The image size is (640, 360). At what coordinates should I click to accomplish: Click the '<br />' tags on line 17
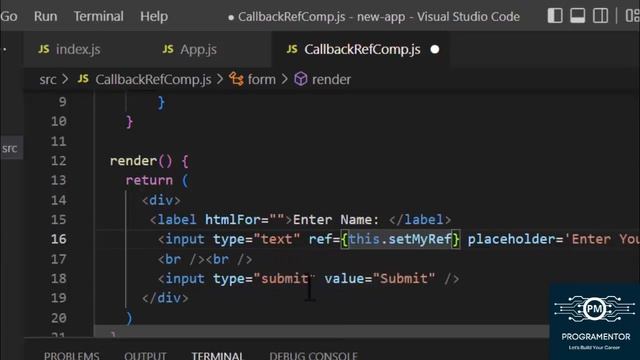pos(205,260)
